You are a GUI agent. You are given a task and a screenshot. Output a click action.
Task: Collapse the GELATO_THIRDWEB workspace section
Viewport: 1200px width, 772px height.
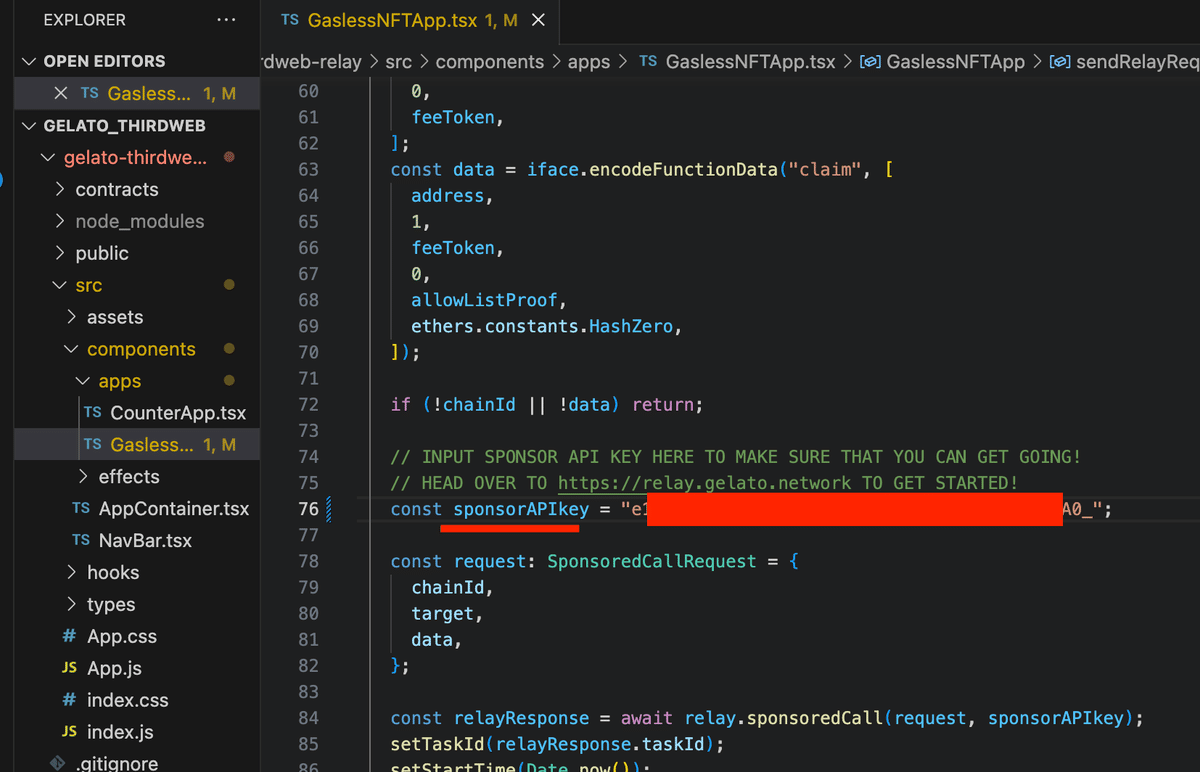[x=28, y=126]
